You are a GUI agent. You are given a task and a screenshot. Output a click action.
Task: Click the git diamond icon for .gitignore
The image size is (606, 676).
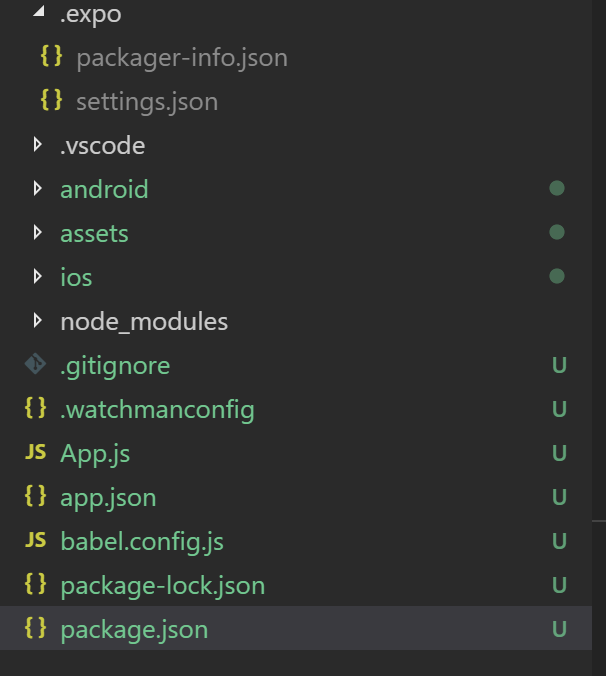pyautogui.click(x=35, y=364)
